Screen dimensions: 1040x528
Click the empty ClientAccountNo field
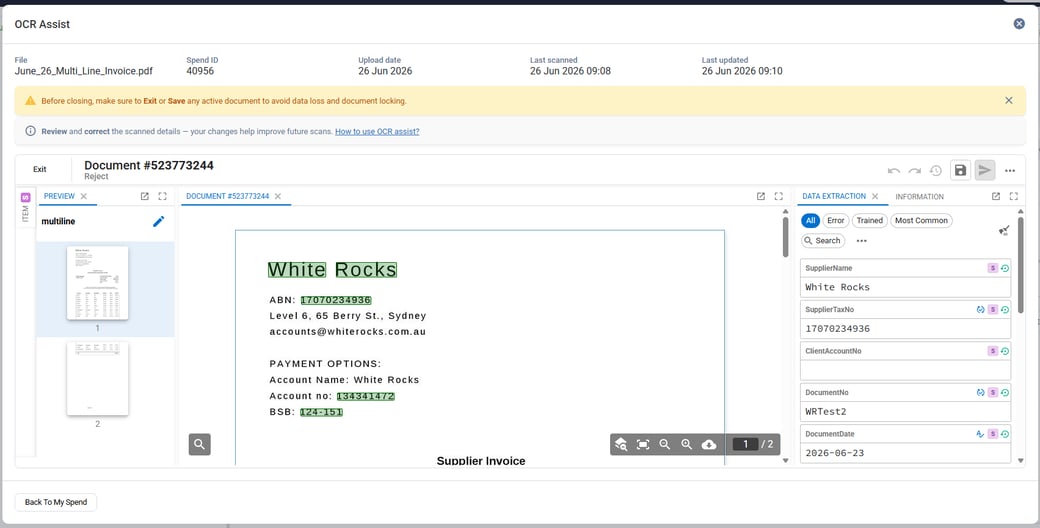[x=905, y=370]
